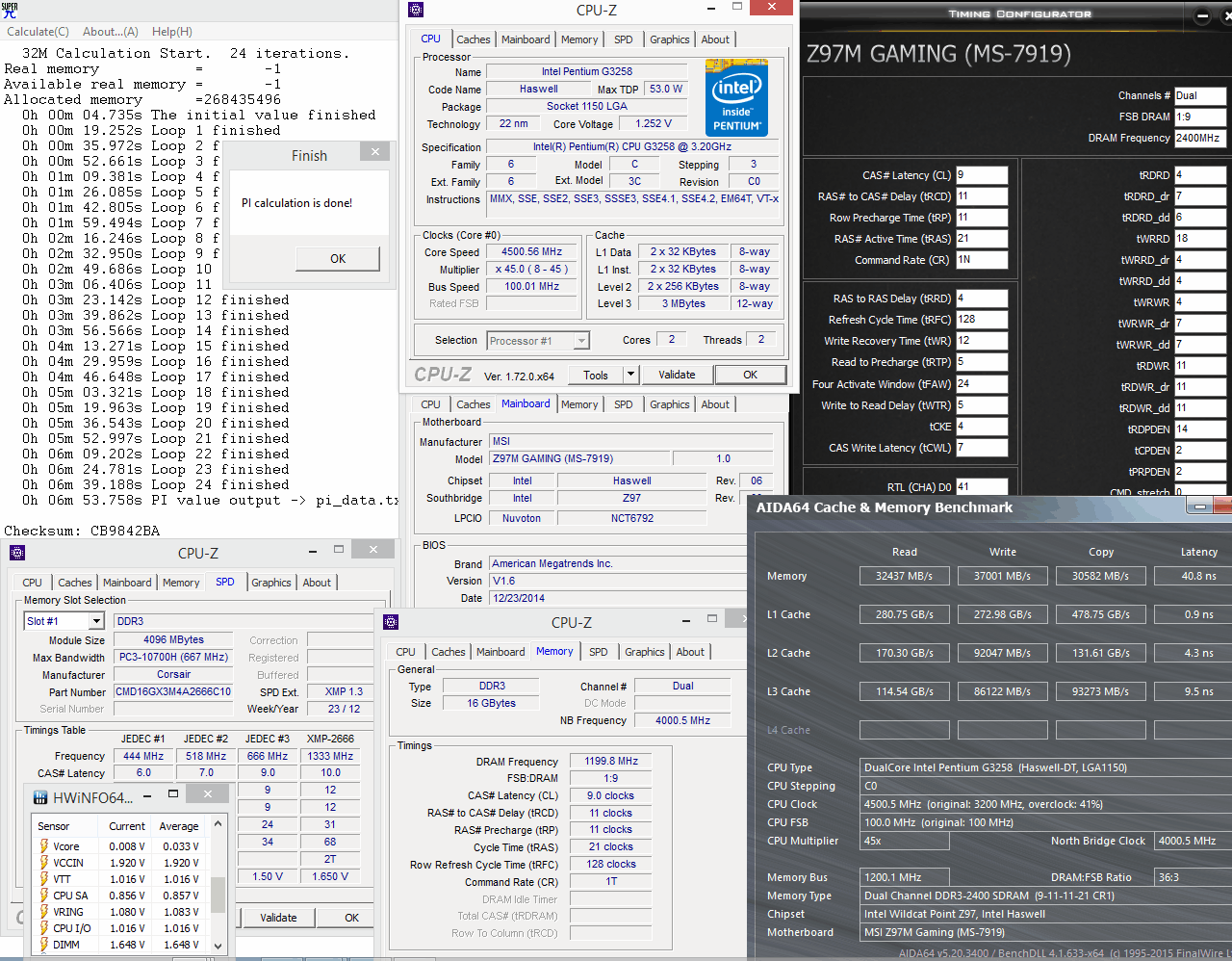Click the HWiNFO64 scrollbar up arrow

[218, 824]
